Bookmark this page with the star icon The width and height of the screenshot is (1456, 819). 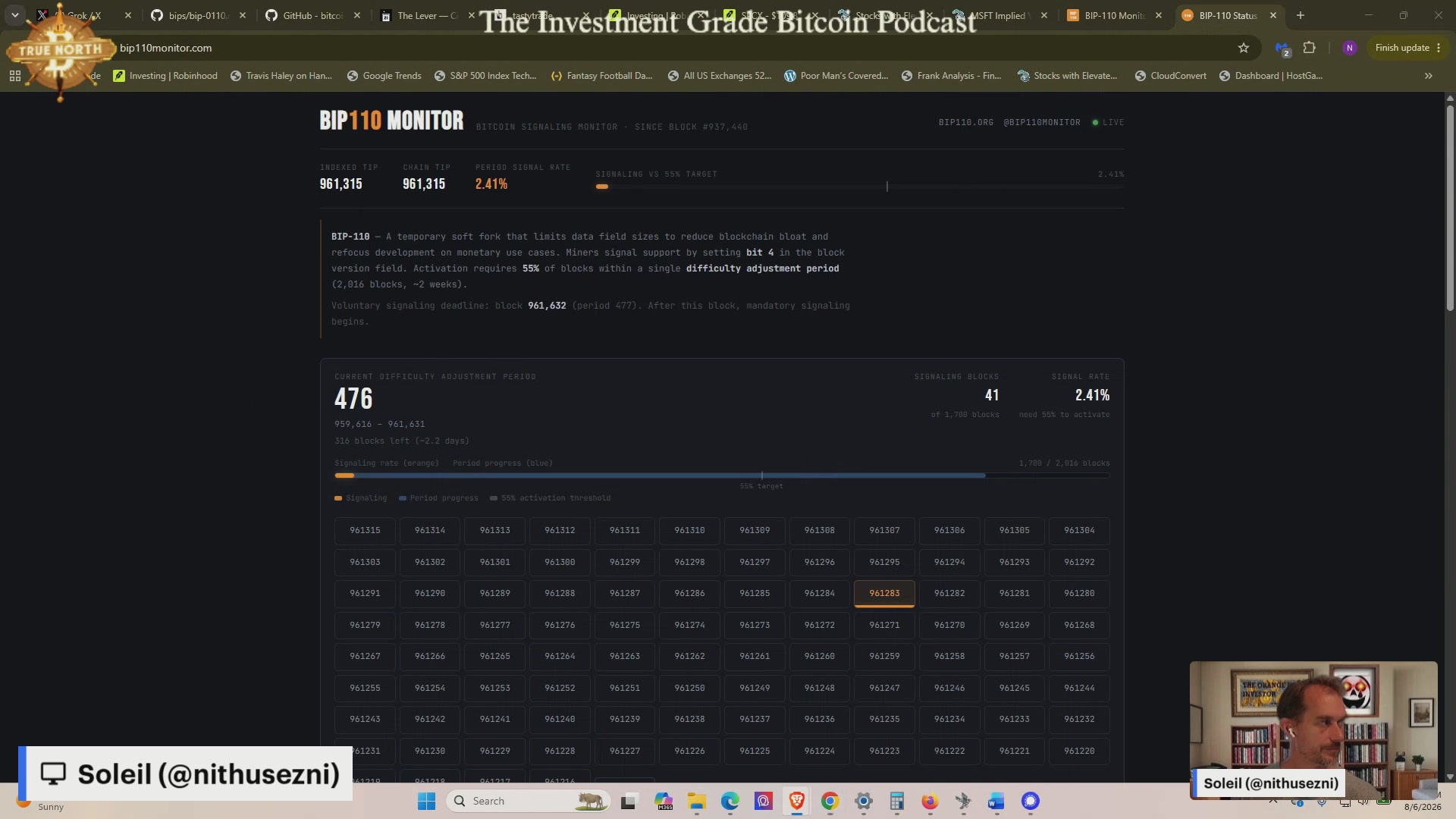[1244, 48]
